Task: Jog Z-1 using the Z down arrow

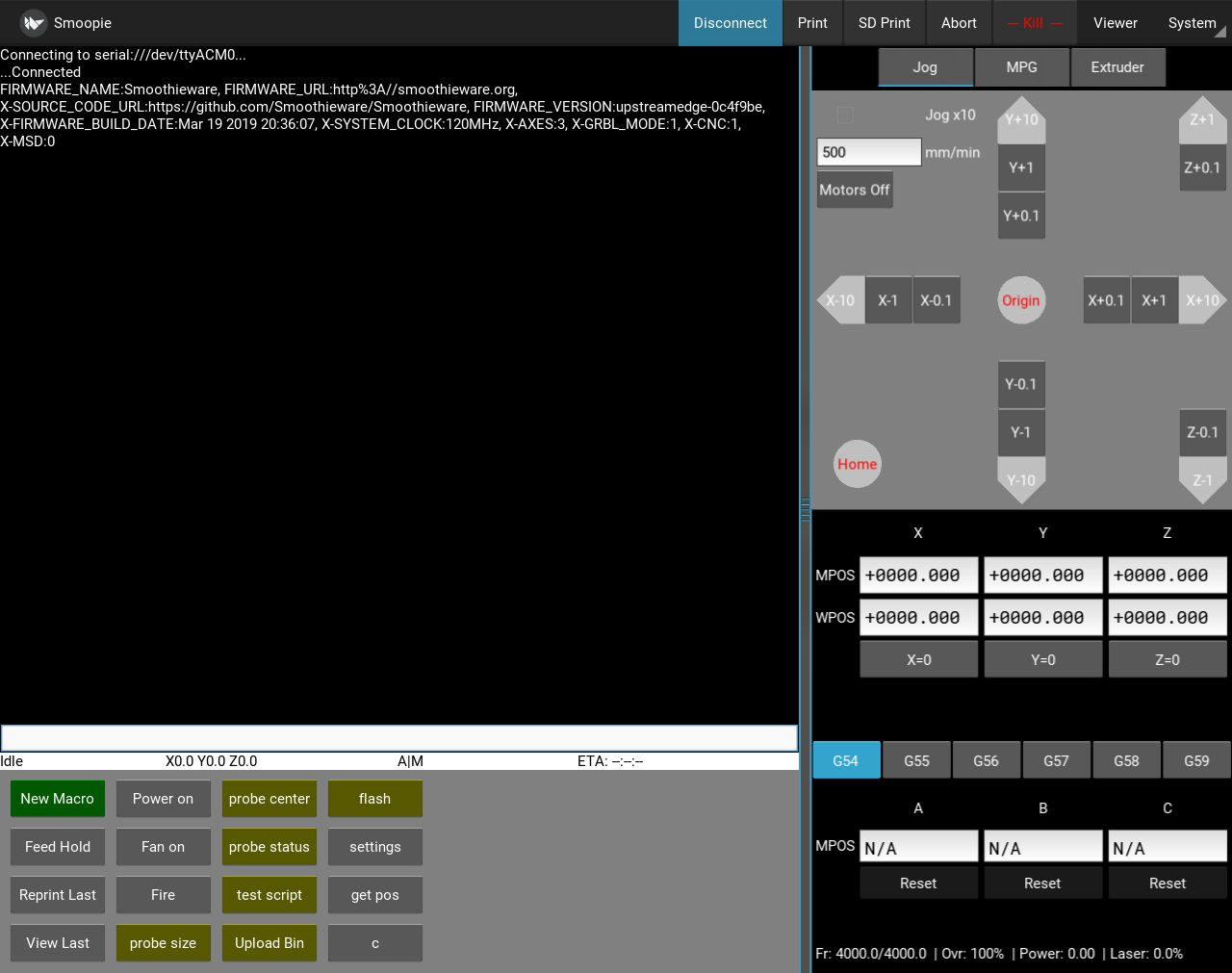Action: (1201, 479)
